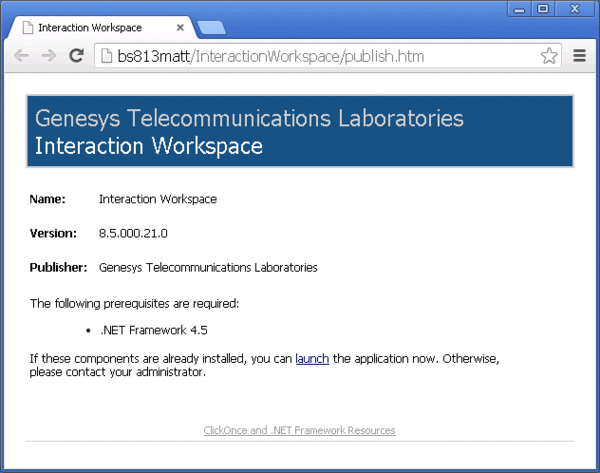Click the page info icon in address bar
The image size is (600, 473).
(x=108, y=56)
